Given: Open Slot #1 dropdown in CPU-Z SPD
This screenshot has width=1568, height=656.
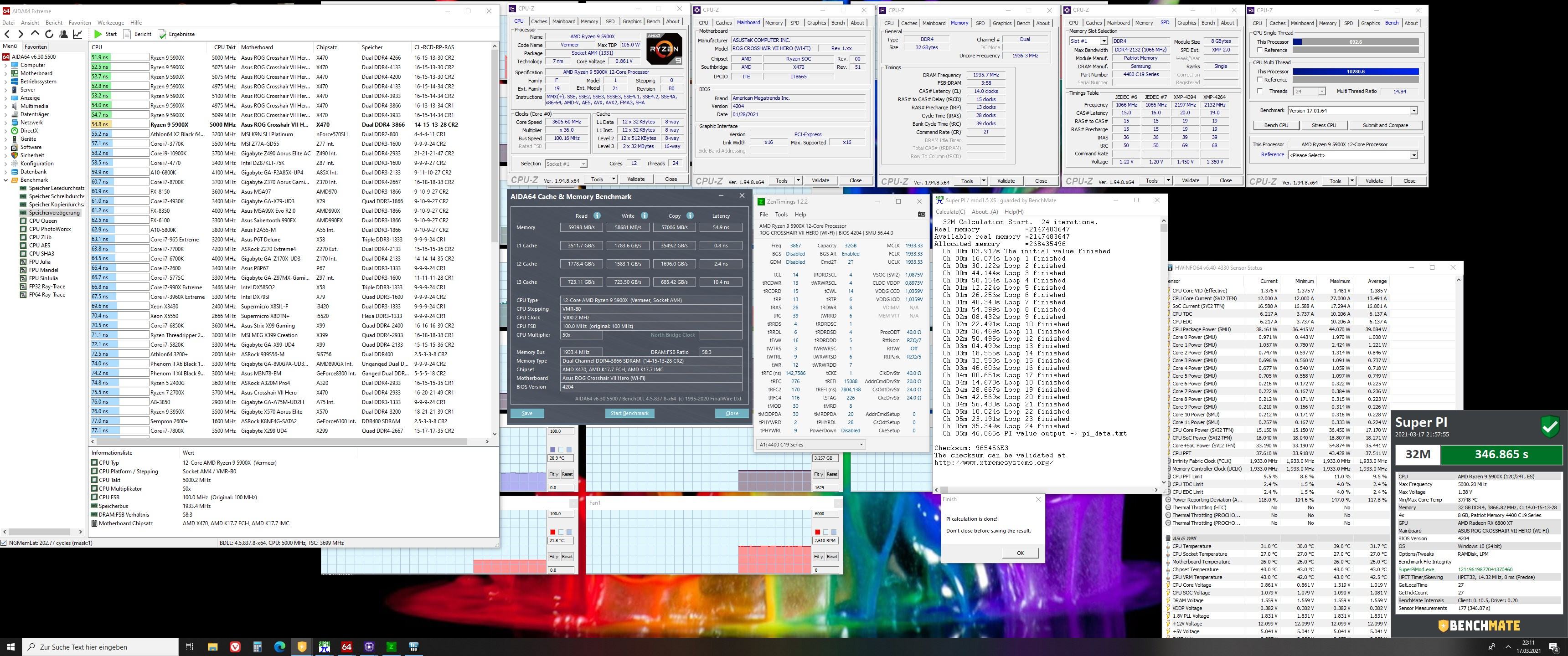Looking at the screenshot, I should pyautogui.click(x=1088, y=41).
